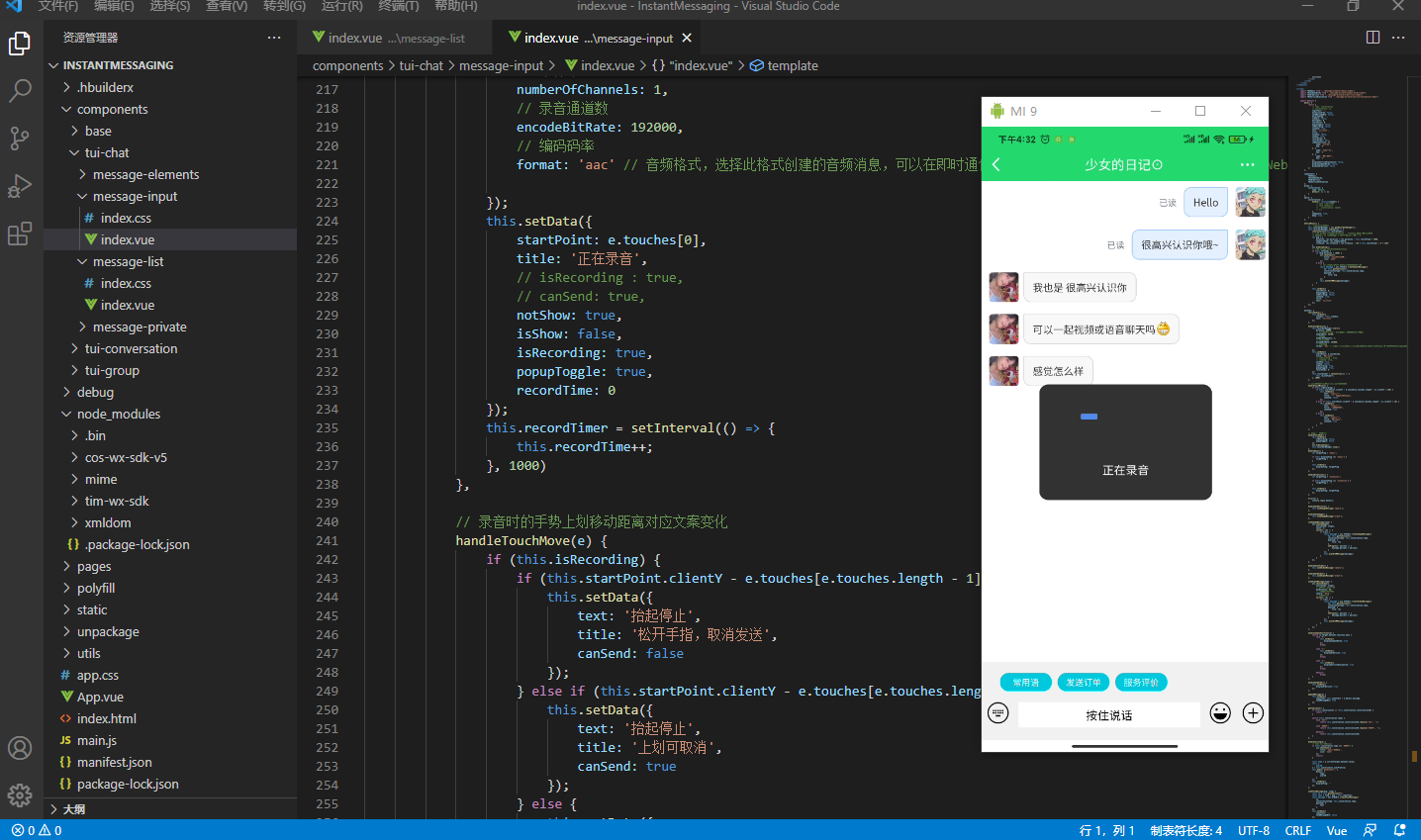Screen dimensions: 1421x840
Task: Click the split editor icon
Action: point(1373,38)
